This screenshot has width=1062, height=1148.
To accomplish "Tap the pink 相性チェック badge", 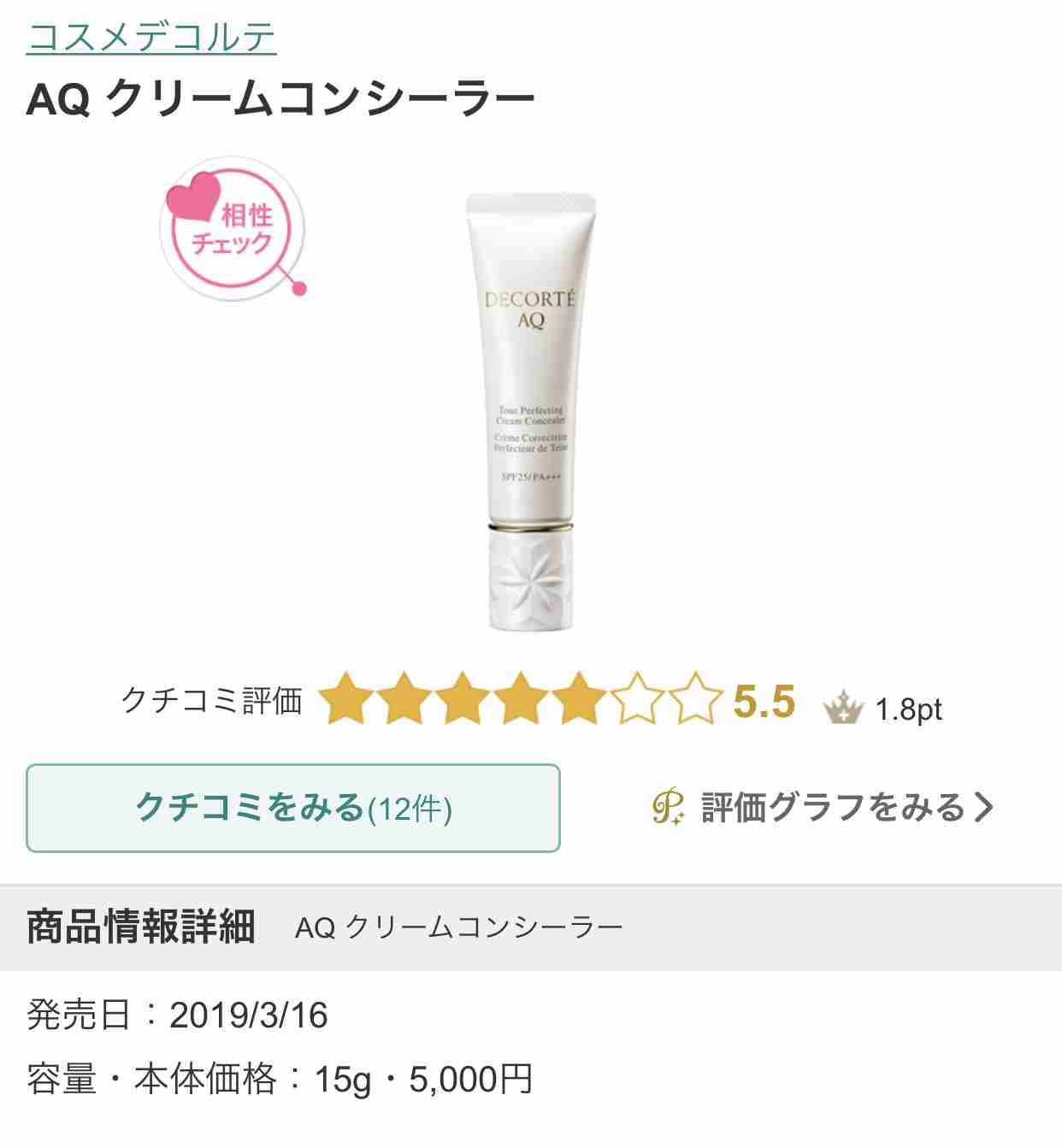I will click(x=233, y=228).
